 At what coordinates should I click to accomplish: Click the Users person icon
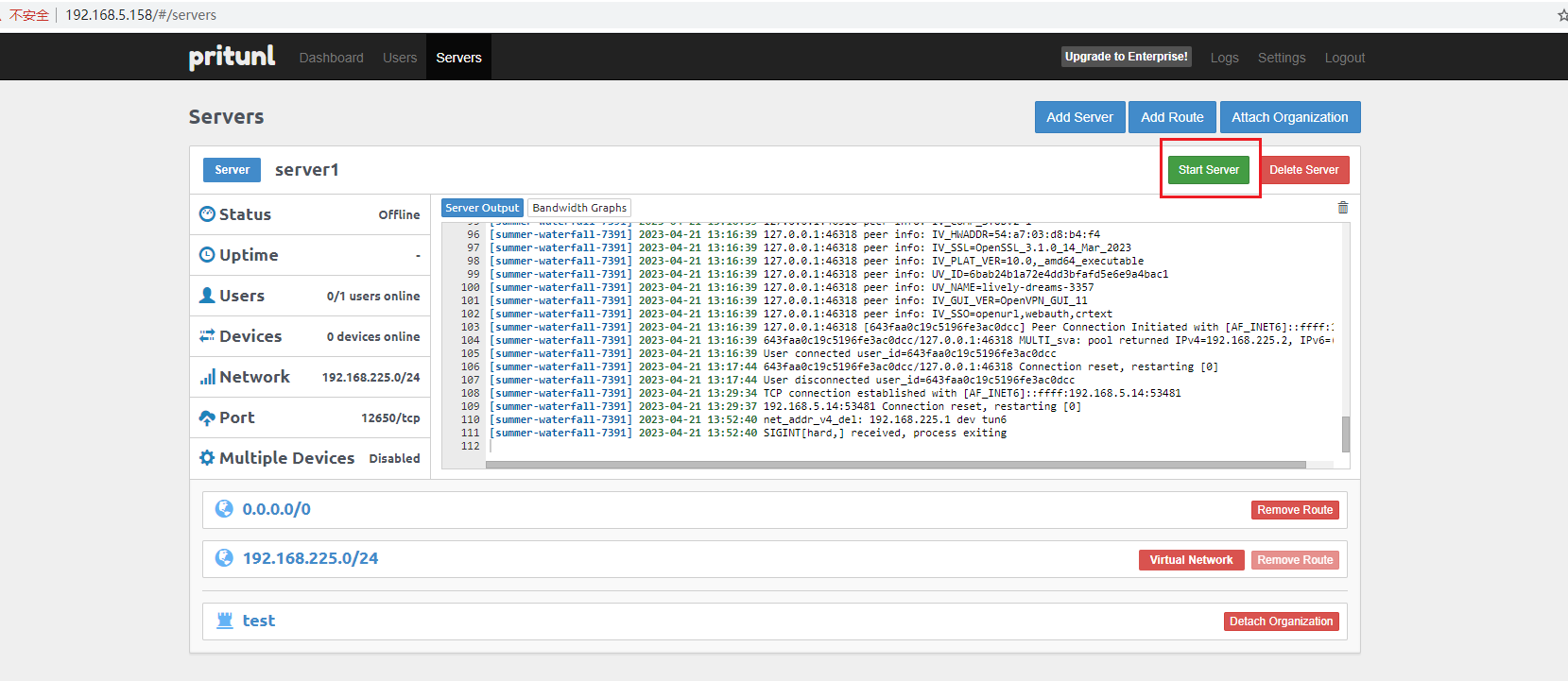(207, 296)
